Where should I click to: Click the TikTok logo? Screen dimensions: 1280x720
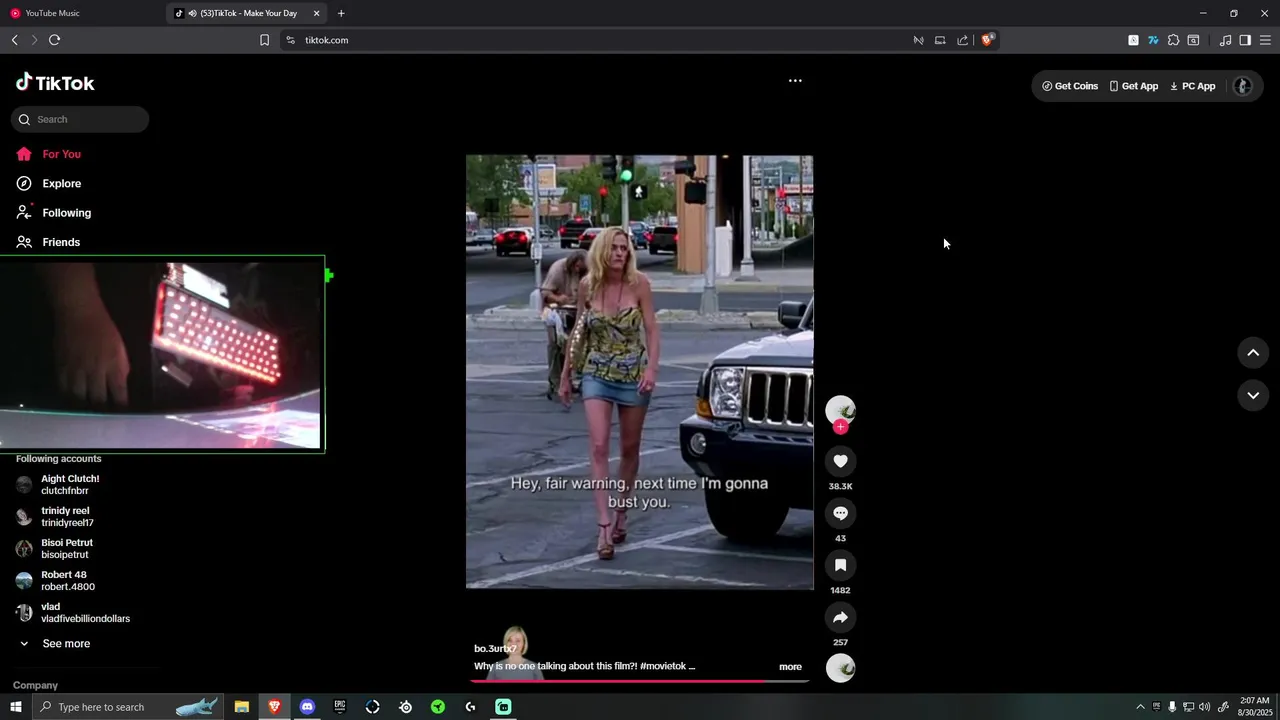coord(55,83)
